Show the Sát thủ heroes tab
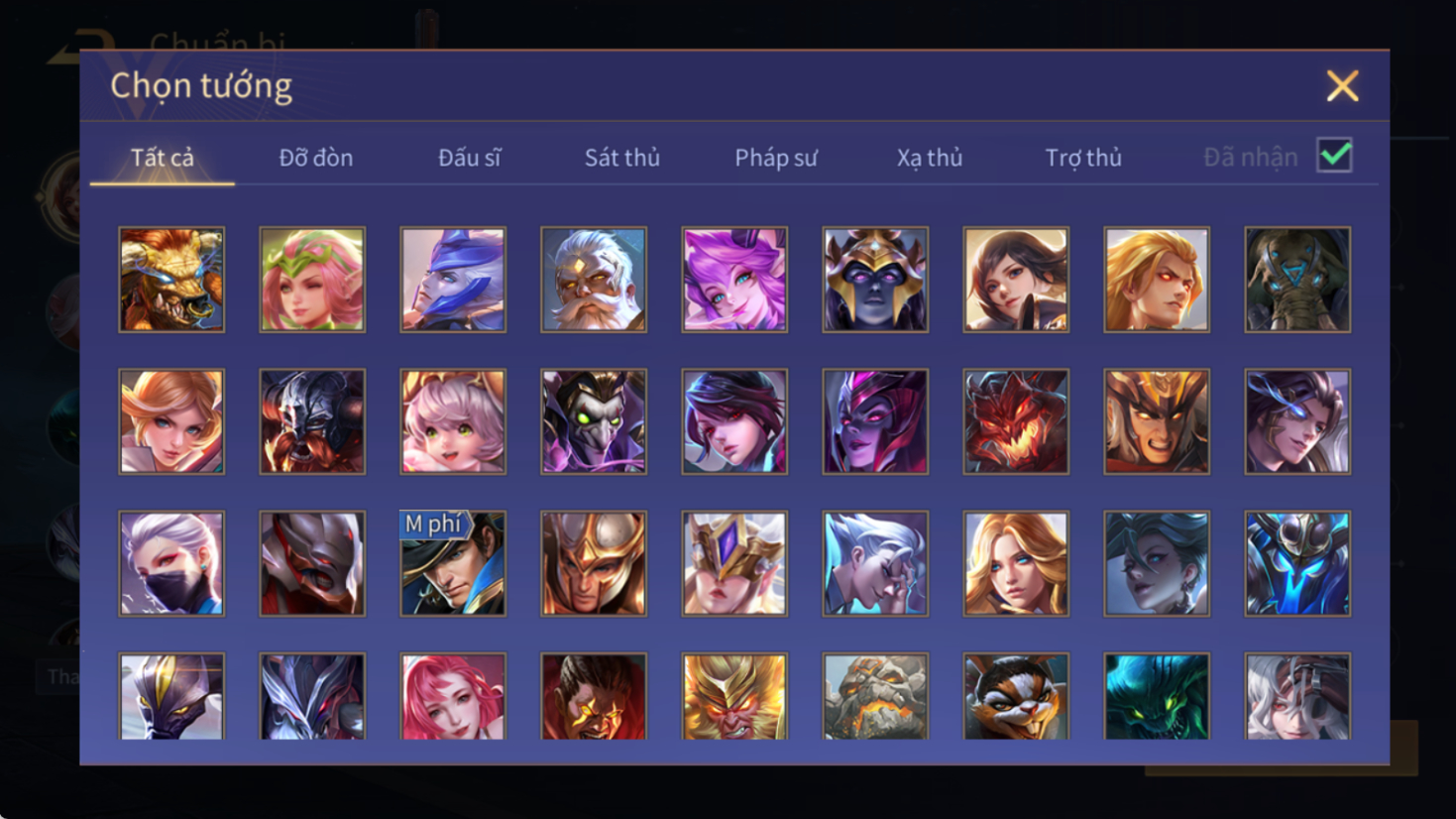 pyautogui.click(x=622, y=158)
